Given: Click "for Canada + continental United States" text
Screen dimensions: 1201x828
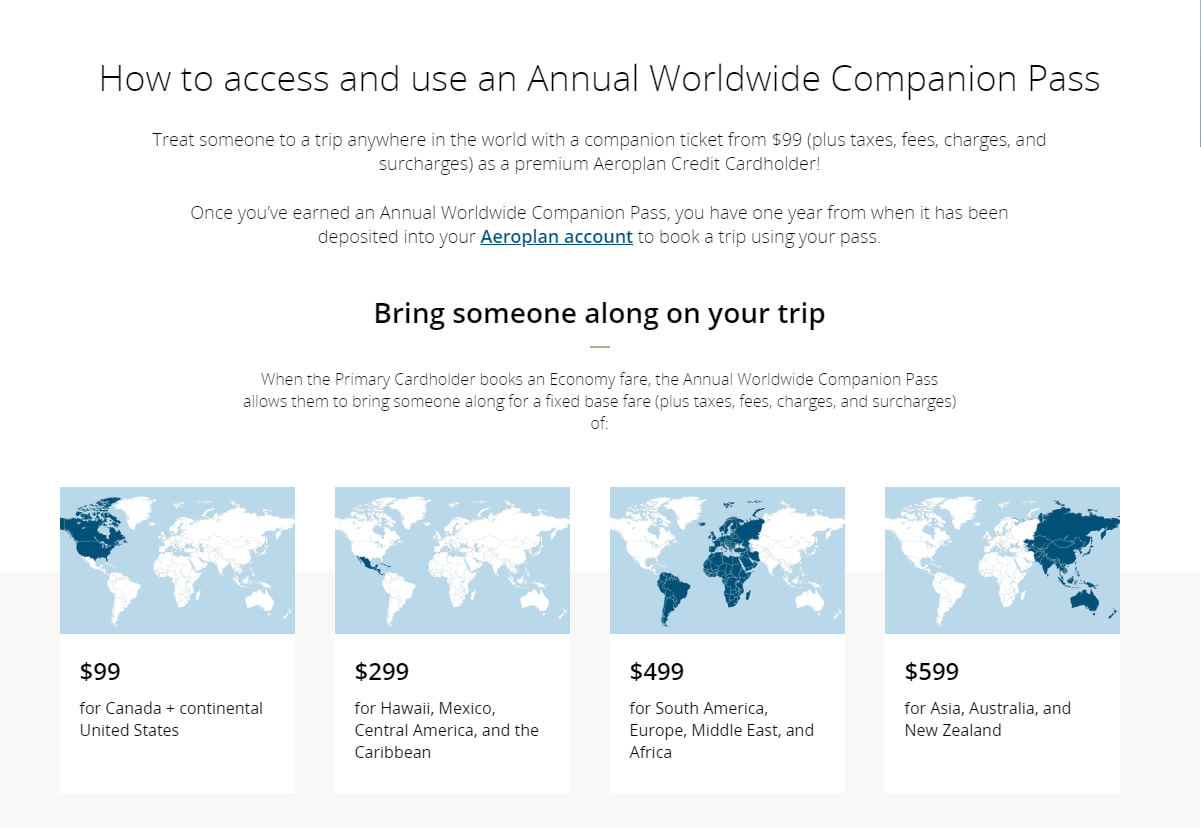Looking at the screenshot, I should coord(171,719).
